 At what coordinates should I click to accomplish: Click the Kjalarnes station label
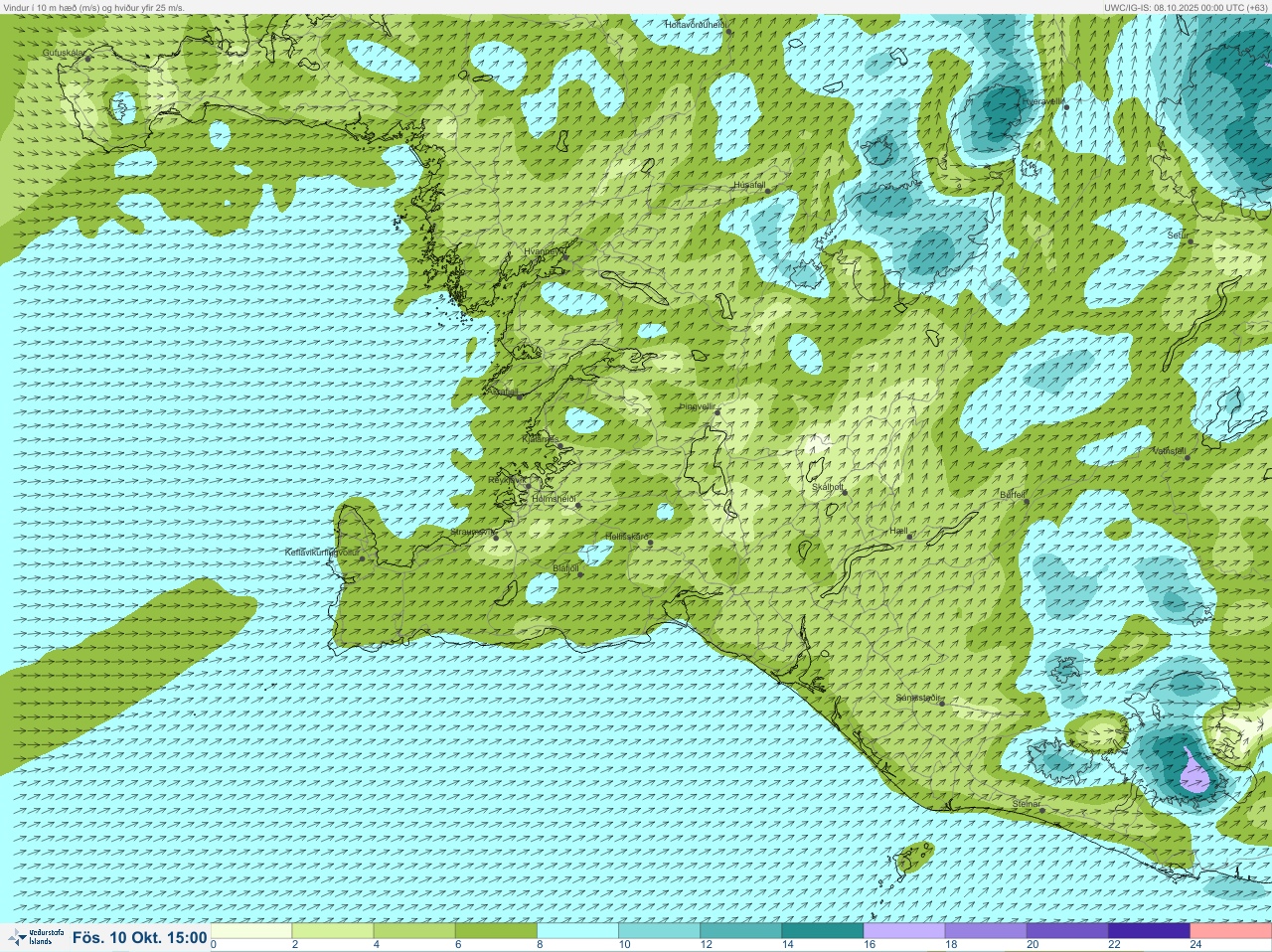[x=541, y=438]
